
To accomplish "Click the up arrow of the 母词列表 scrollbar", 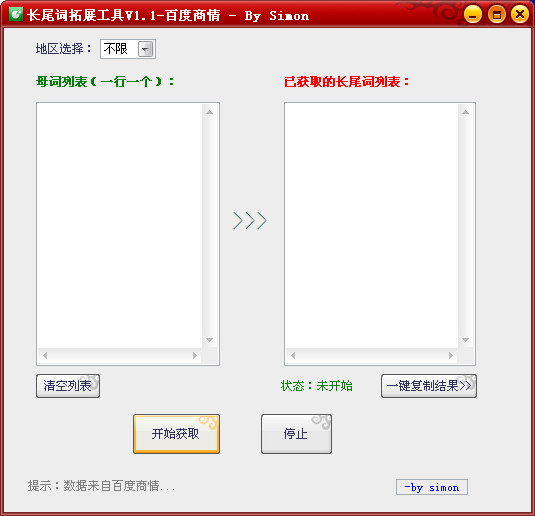I will [209, 112].
